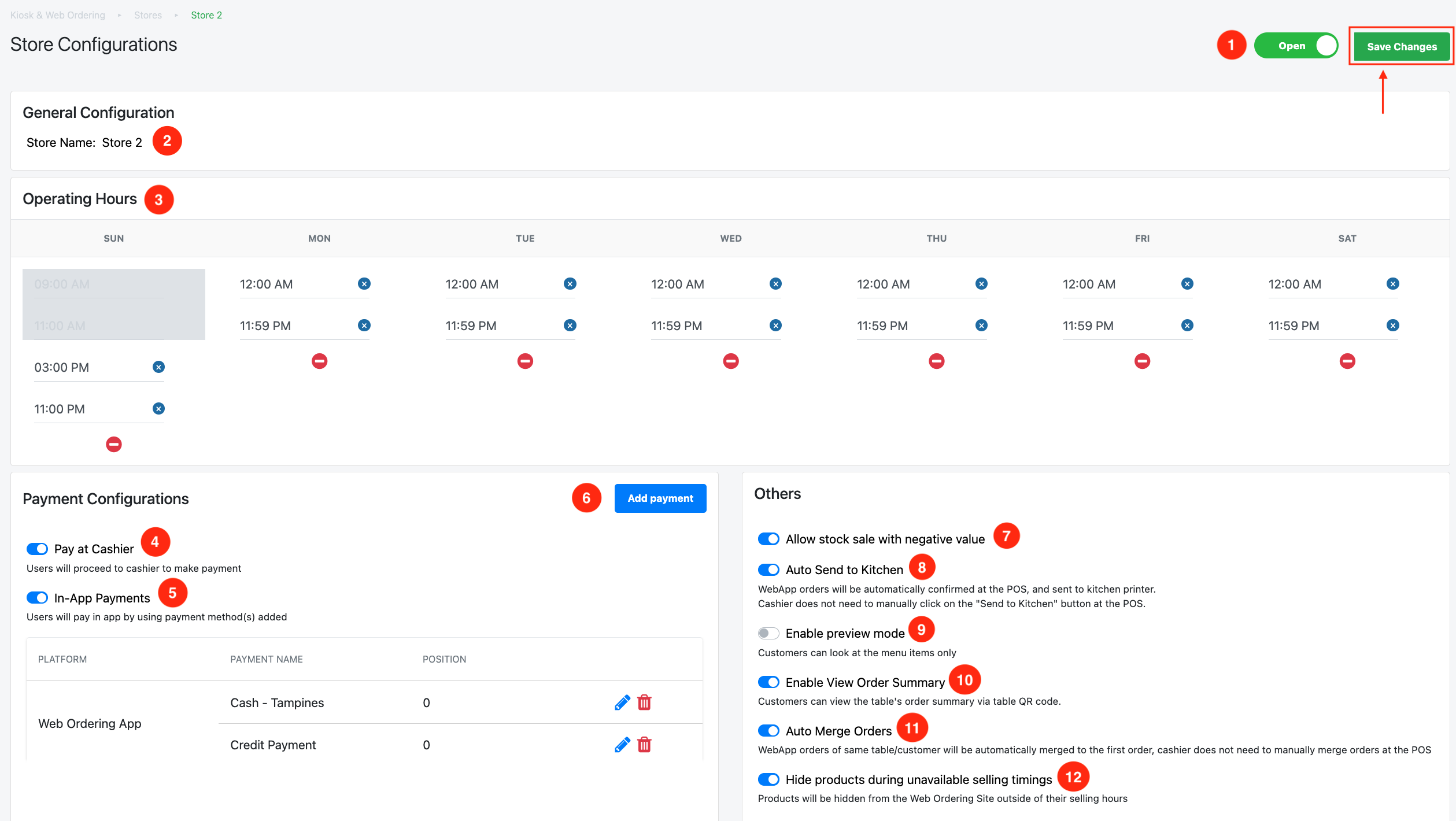This screenshot has width=1456, height=821.
Task: Go to Stores in breadcrumb
Action: (x=148, y=15)
